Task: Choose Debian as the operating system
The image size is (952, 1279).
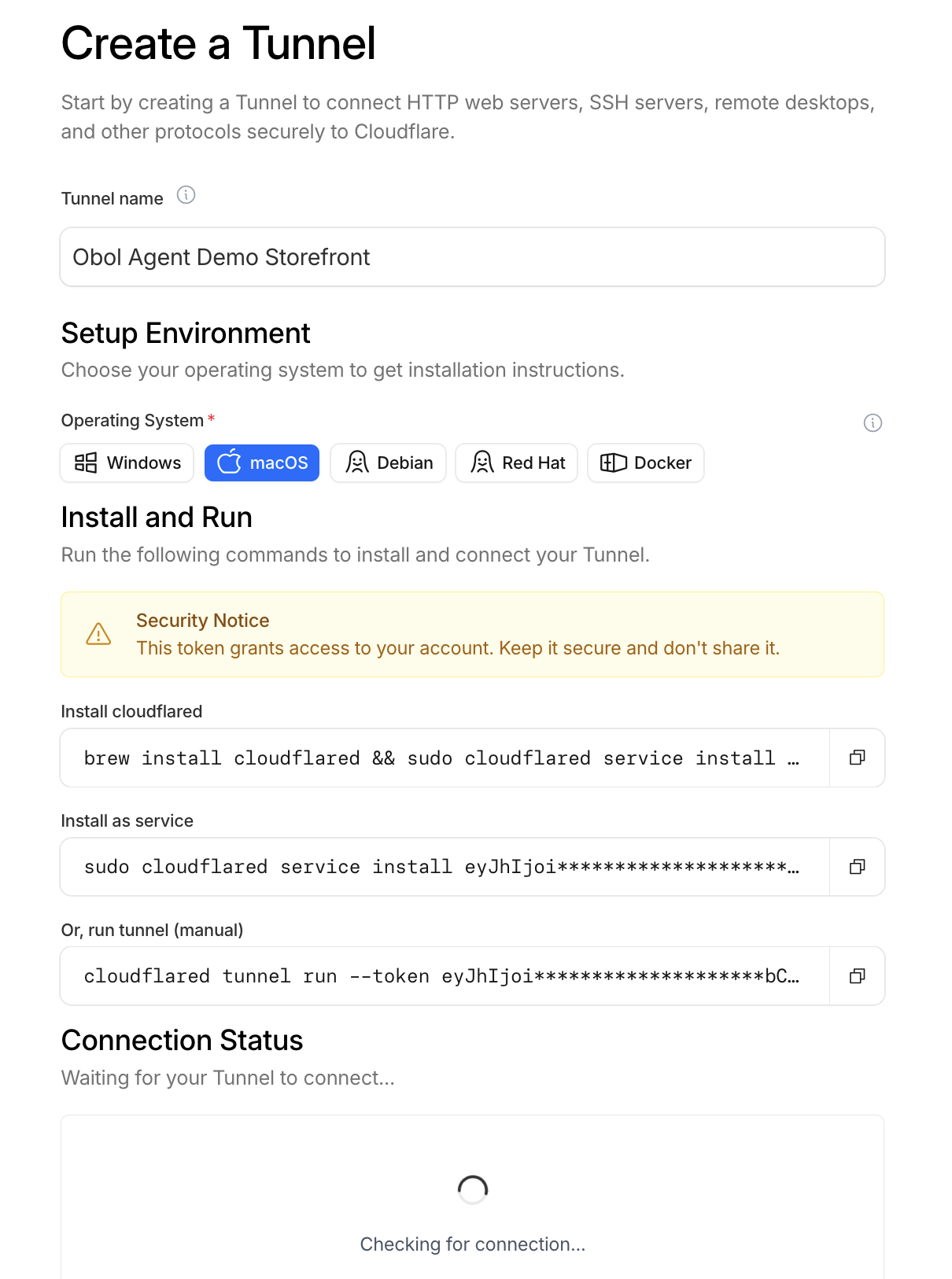Action: [389, 463]
